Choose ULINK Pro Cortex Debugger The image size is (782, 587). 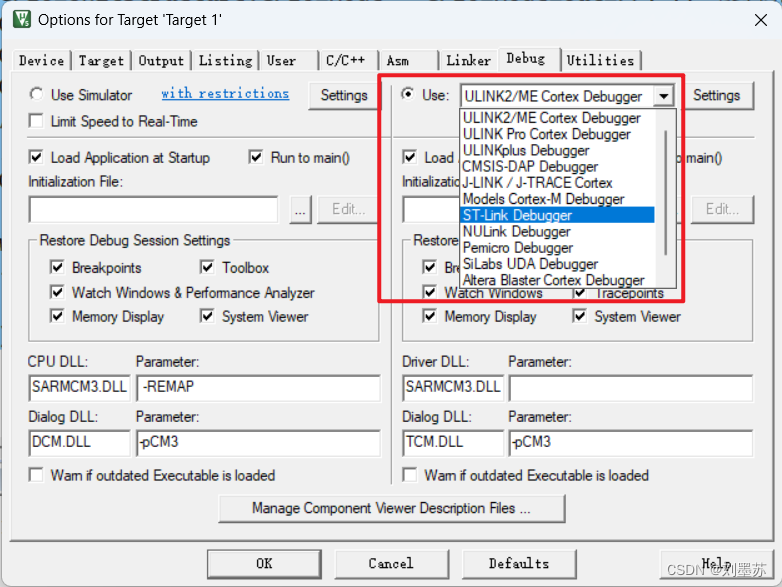pyautogui.click(x=557, y=134)
